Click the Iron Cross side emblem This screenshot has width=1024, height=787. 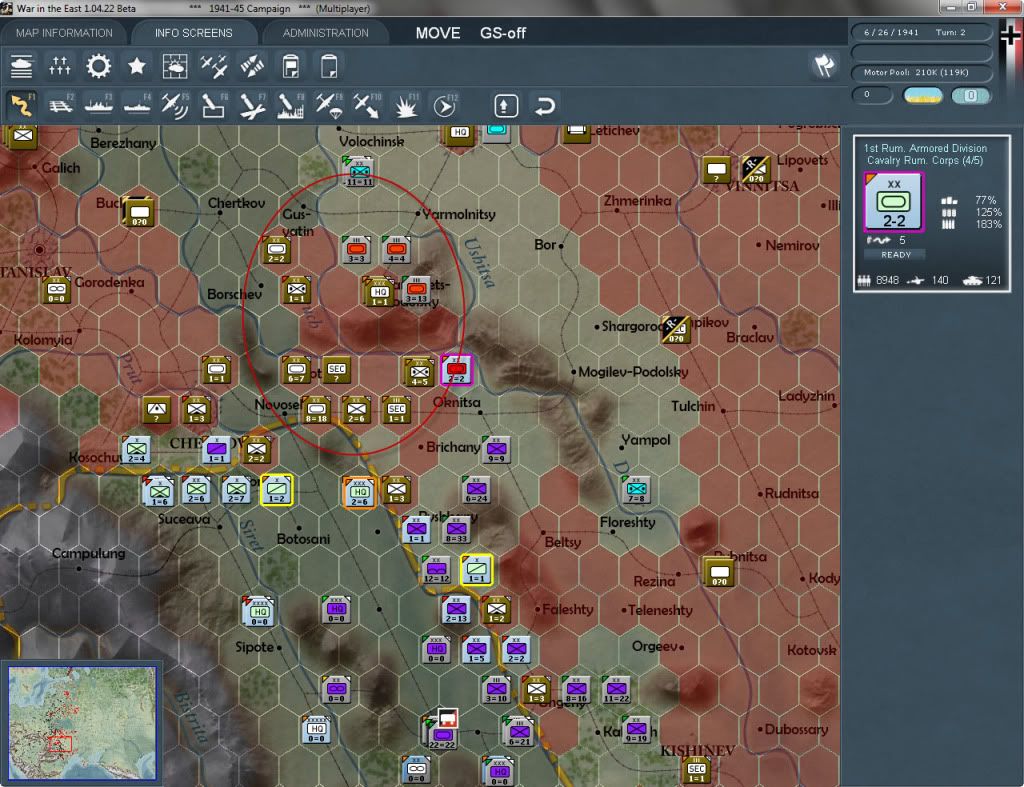[x=1010, y=35]
